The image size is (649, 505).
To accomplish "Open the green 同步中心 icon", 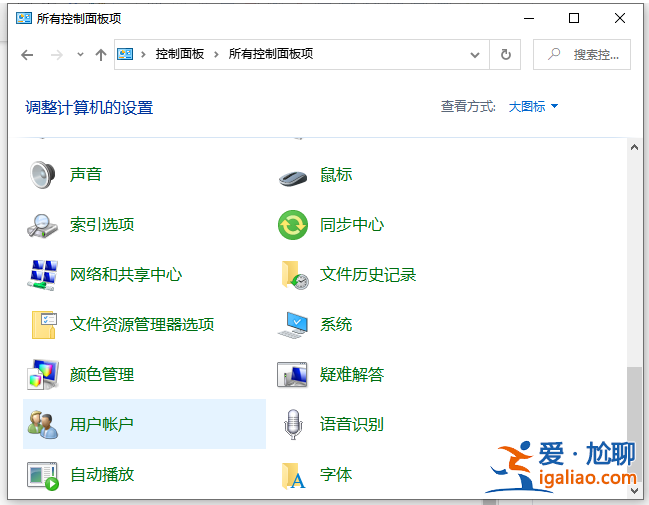I will [x=293, y=225].
